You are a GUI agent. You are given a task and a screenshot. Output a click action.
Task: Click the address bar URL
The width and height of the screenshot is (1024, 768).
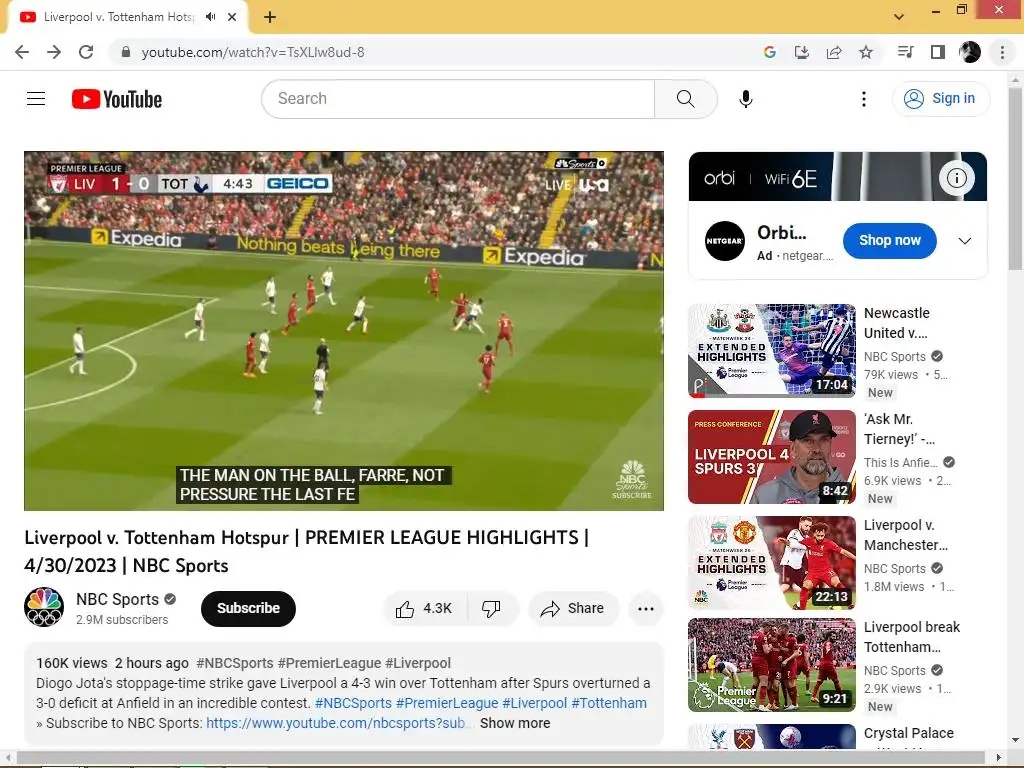pyautogui.click(x=253, y=52)
